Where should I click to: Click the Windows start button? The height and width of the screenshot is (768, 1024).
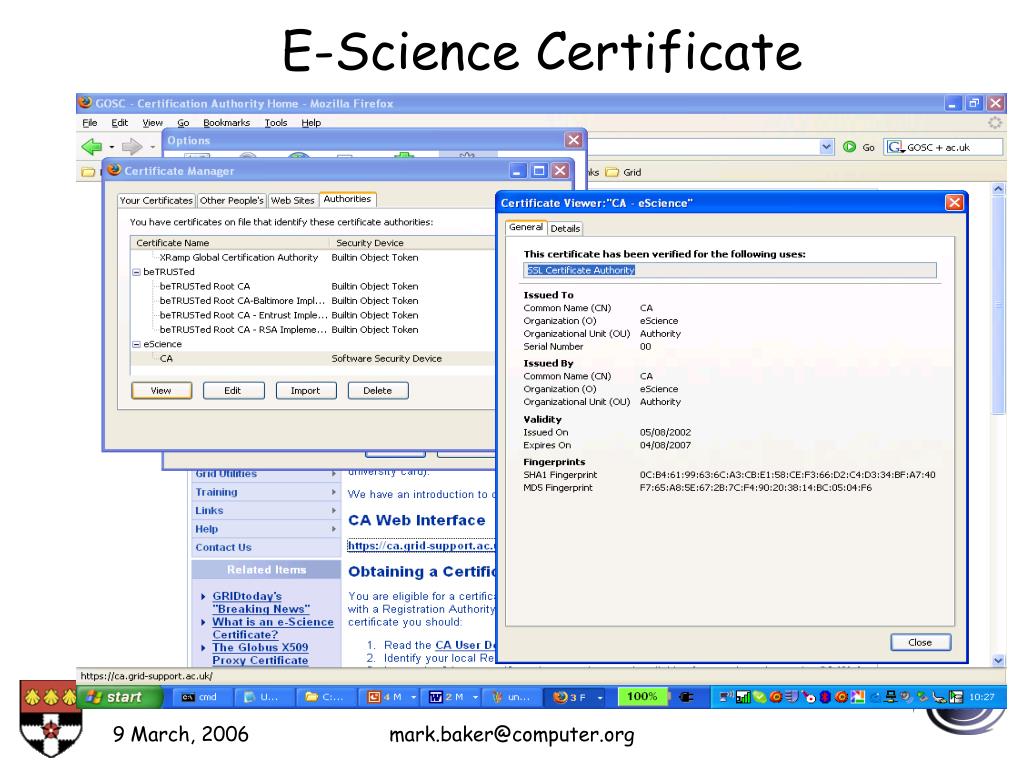[x=120, y=697]
